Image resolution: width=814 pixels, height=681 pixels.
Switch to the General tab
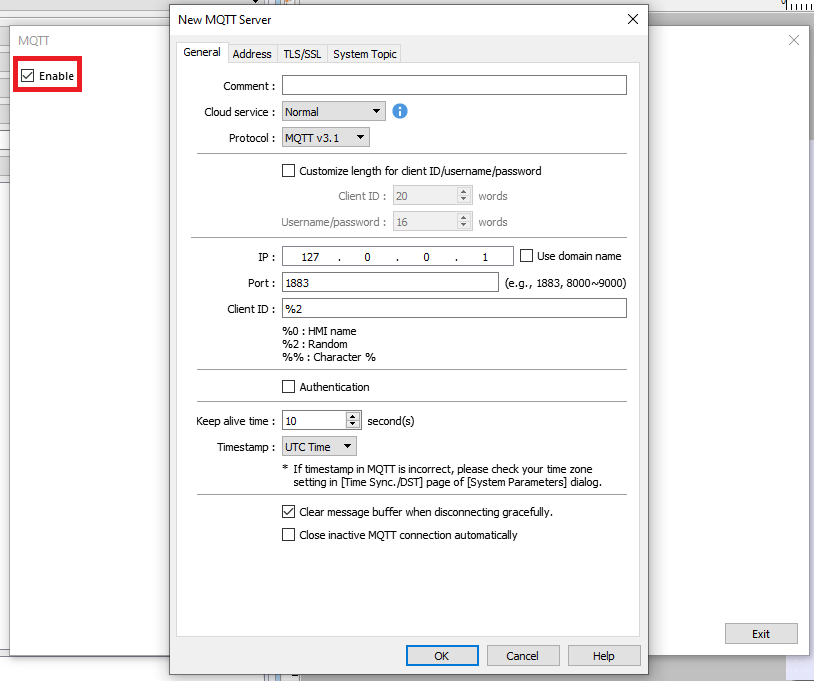pyautogui.click(x=202, y=52)
